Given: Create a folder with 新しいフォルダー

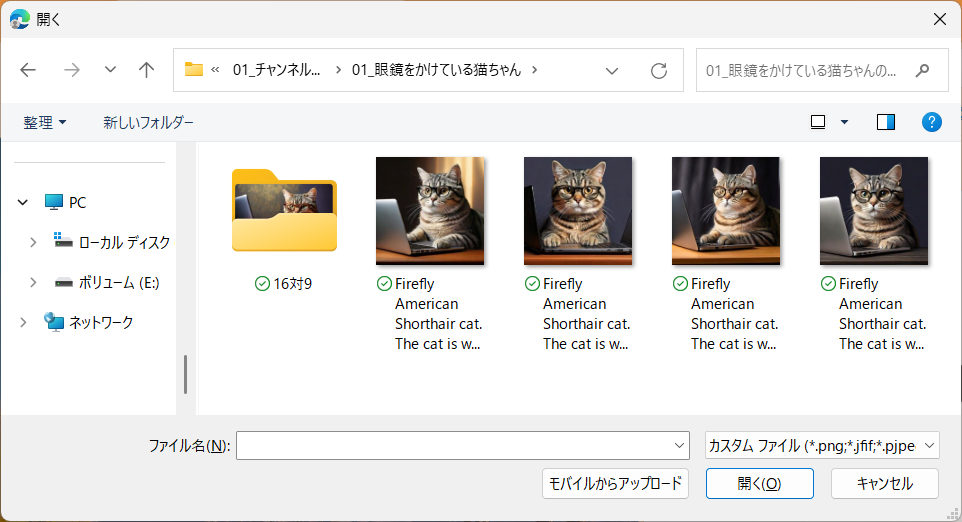Looking at the screenshot, I should click(148, 123).
